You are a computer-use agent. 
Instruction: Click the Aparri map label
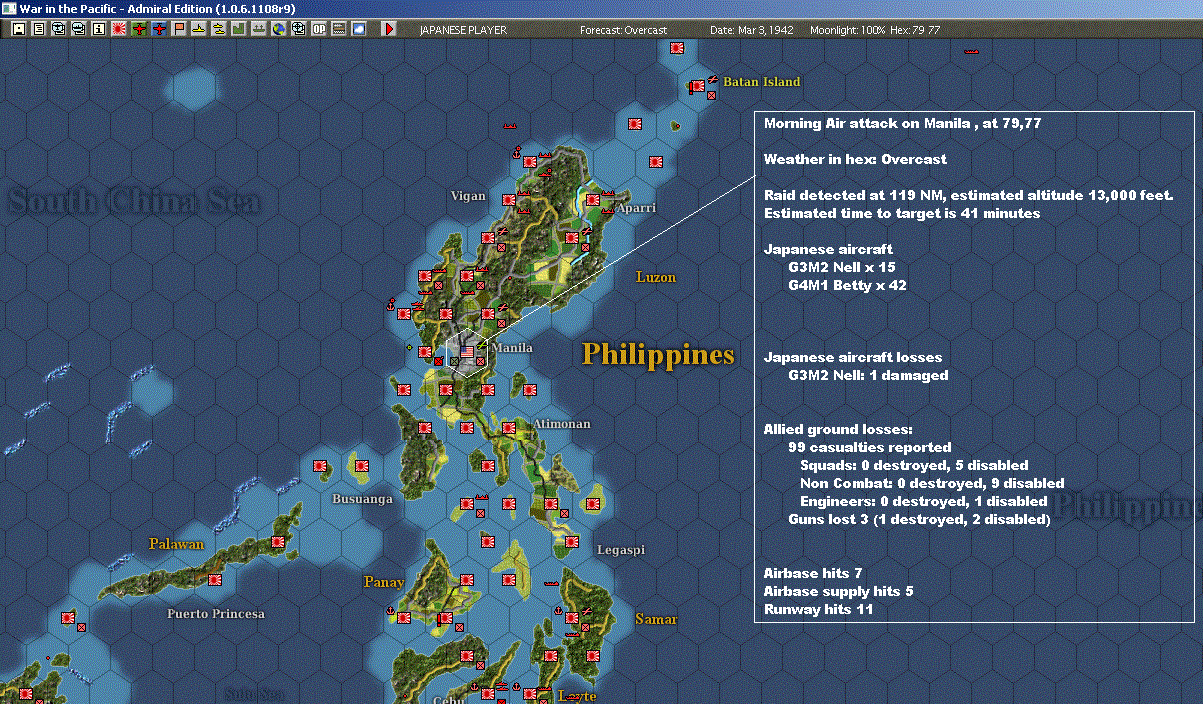636,208
